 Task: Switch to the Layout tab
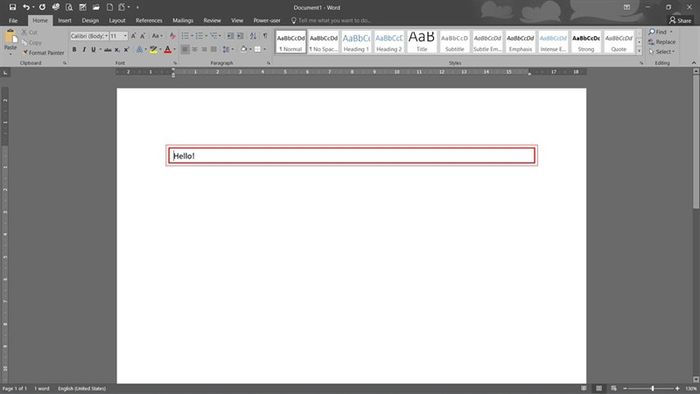click(117, 21)
